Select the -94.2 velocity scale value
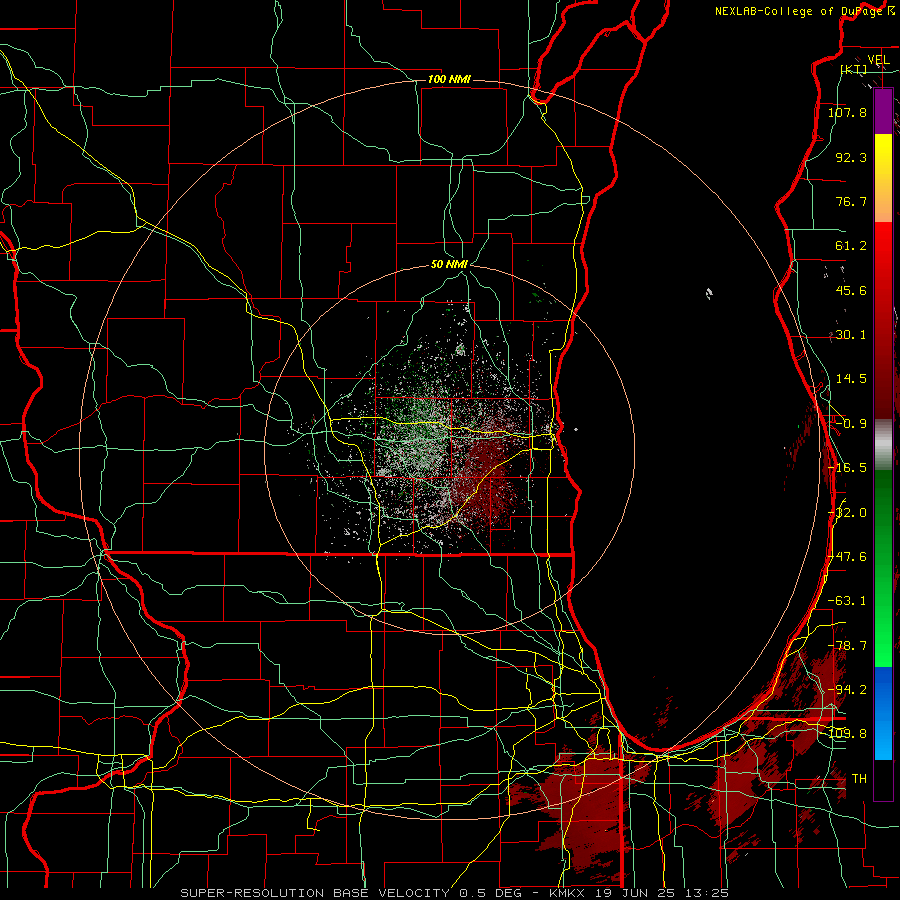Viewport: 900px width, 900px height. (x=847, y=690)
